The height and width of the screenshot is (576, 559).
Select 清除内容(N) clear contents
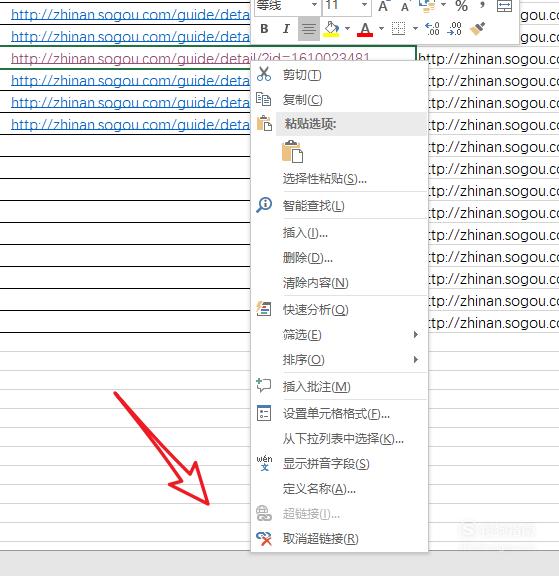pos(339,282)
